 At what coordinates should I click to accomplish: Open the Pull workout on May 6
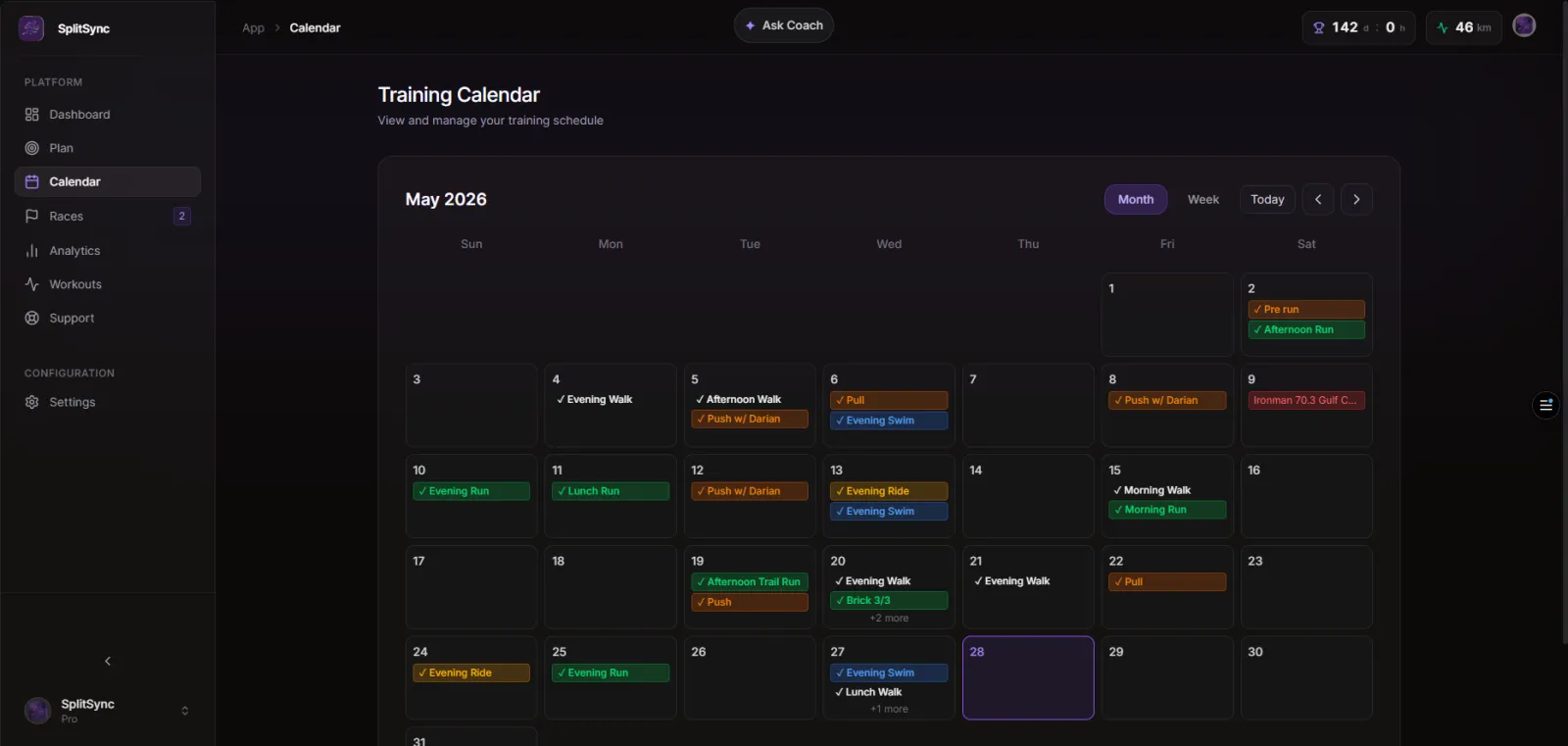tap(889, 400)
